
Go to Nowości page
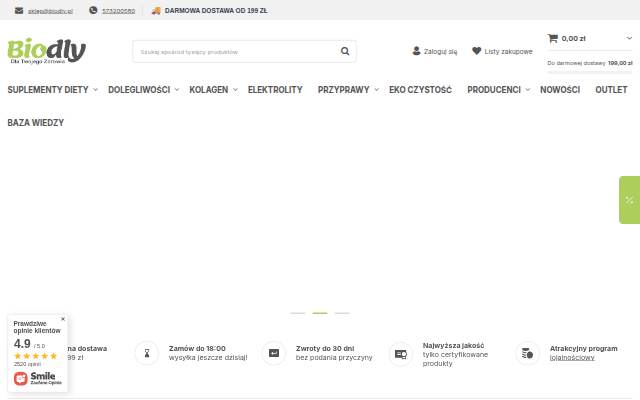pos(560,90)
